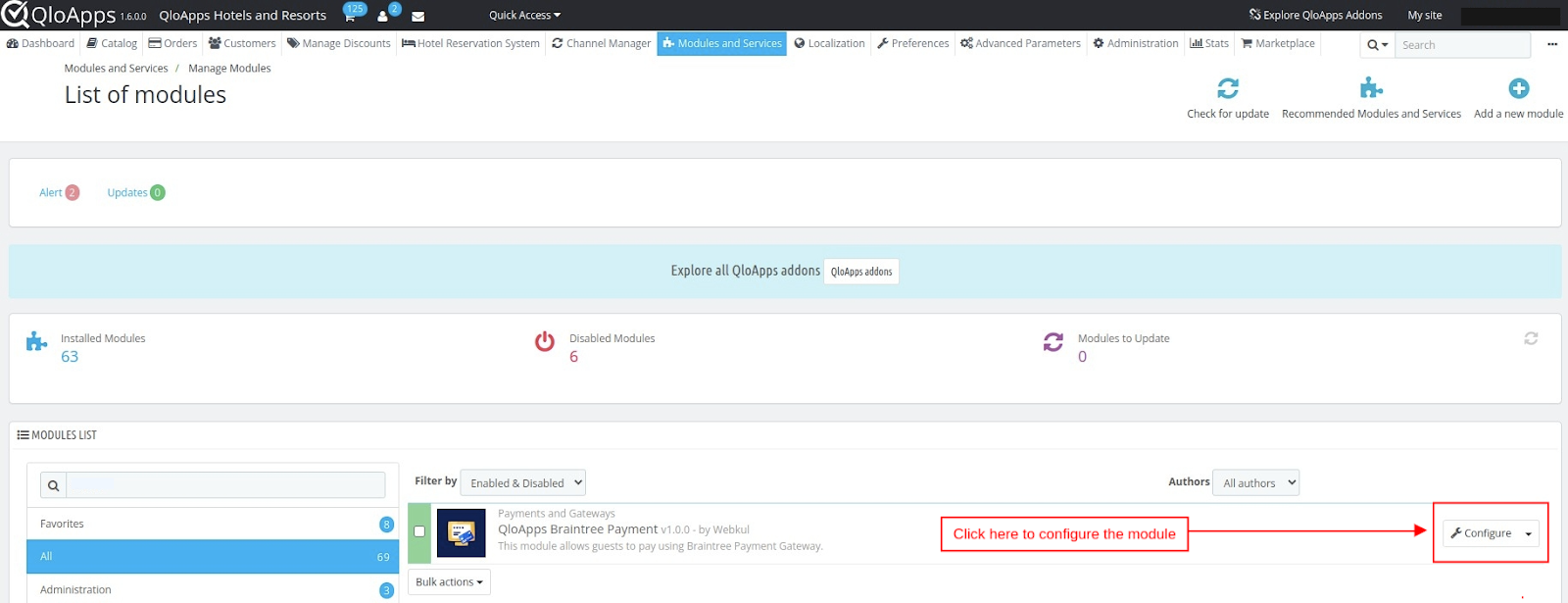
Task: Open the Catalog menu
Action: click(112, 43)
